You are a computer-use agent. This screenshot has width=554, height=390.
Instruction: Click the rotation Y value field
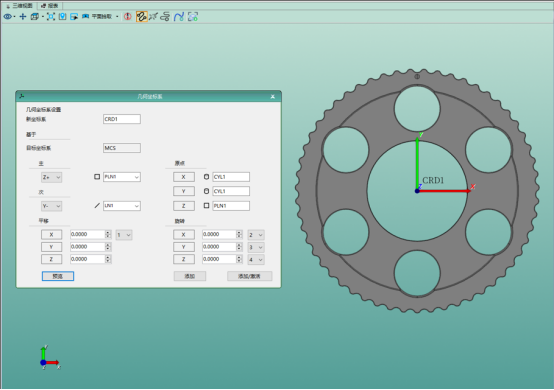(219, 247)
